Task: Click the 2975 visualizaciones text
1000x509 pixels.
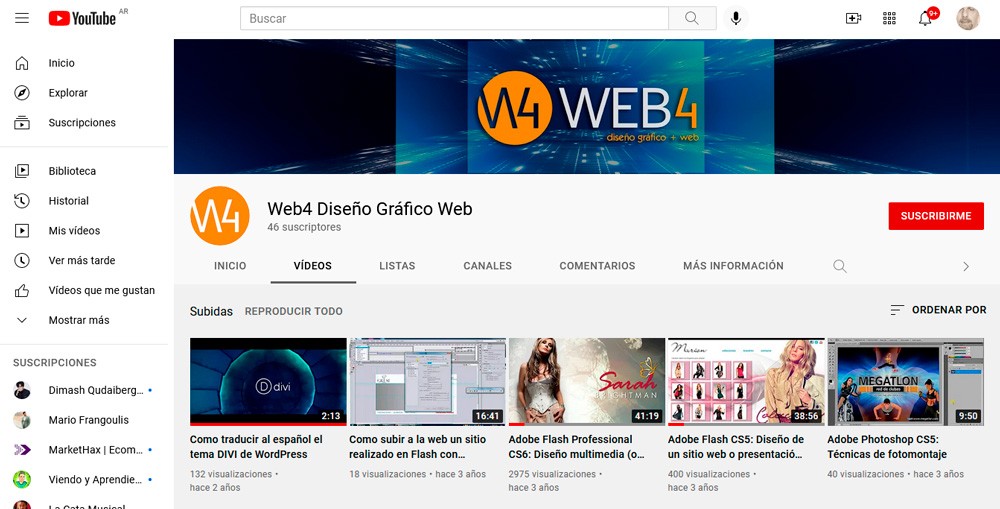Action: pyautogui.click(x=552, y=474)
